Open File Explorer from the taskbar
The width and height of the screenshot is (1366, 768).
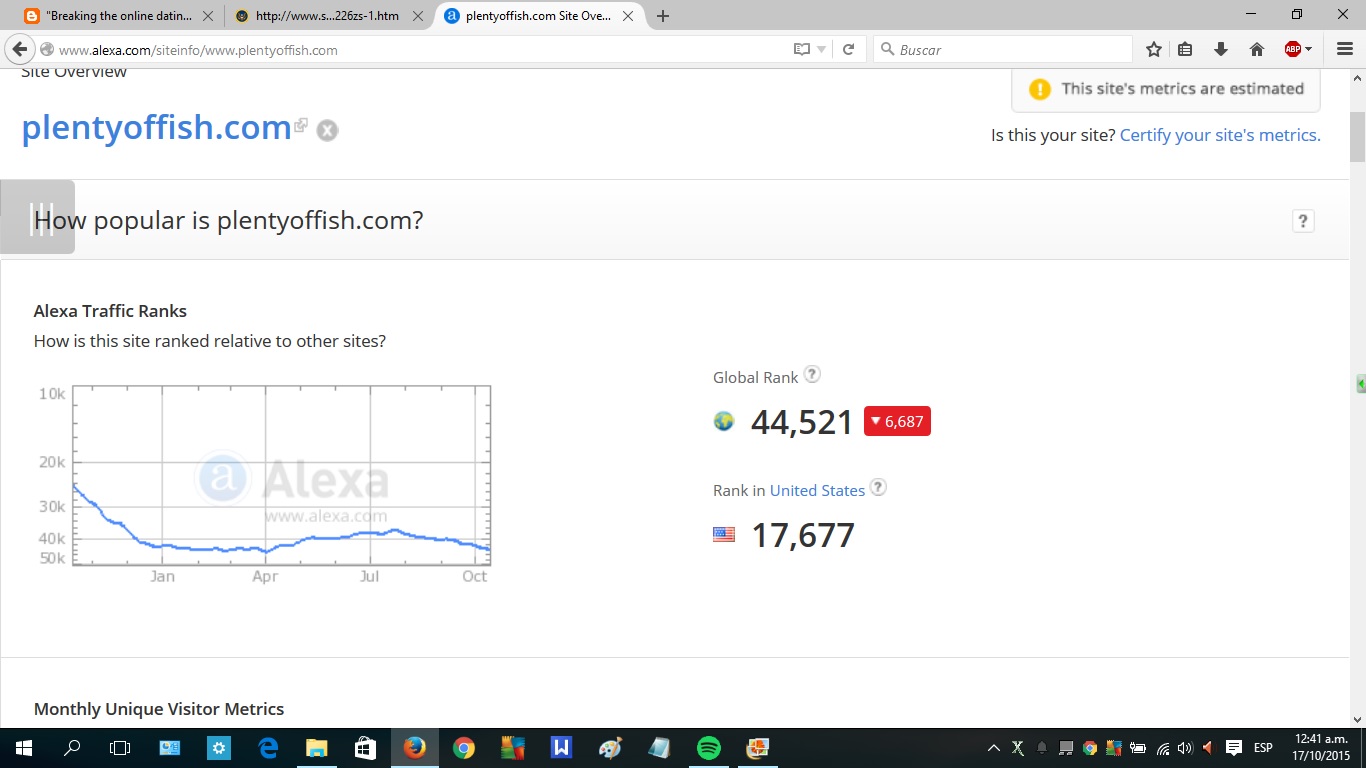click(x=316, y=747)
